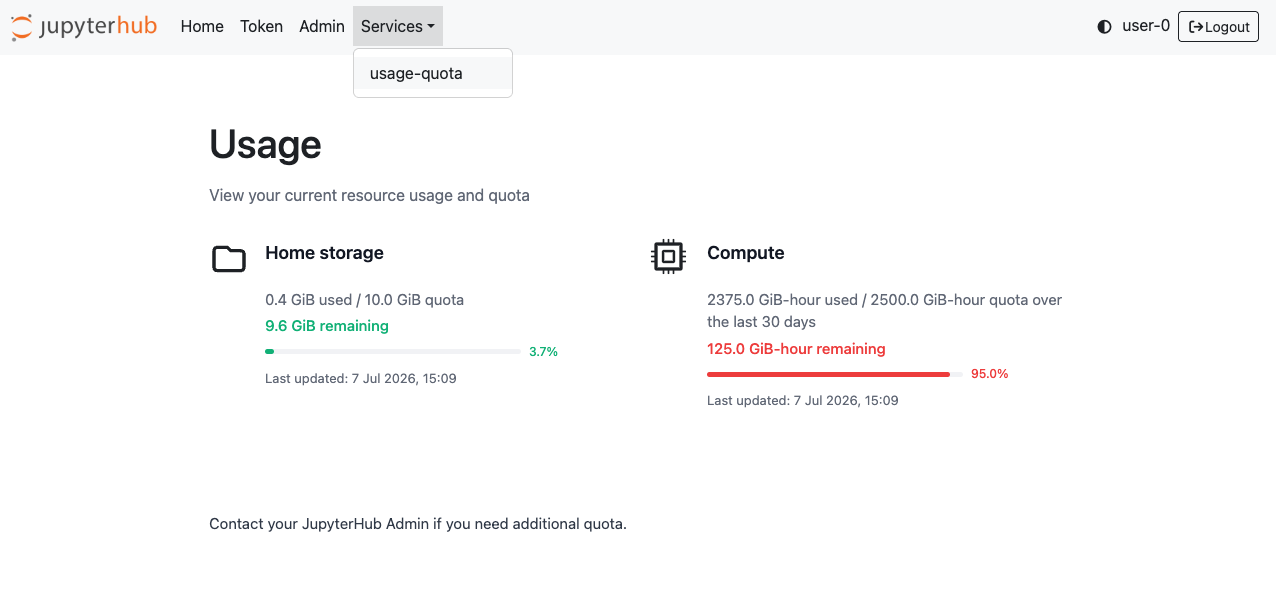Click the 3.7% storage percentage

(543, 352)
